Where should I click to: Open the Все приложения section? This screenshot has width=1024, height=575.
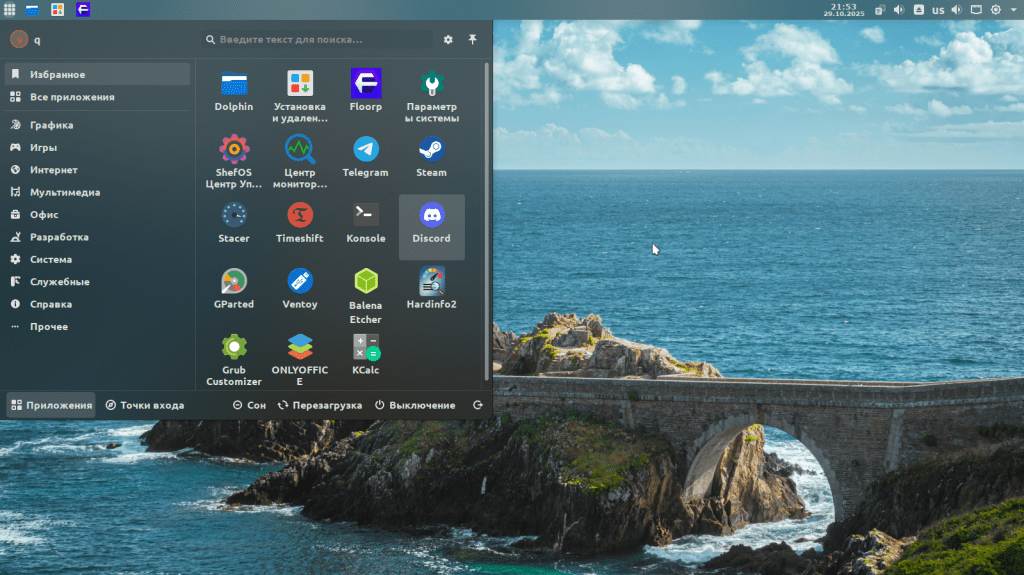click(x=71, y=97)
